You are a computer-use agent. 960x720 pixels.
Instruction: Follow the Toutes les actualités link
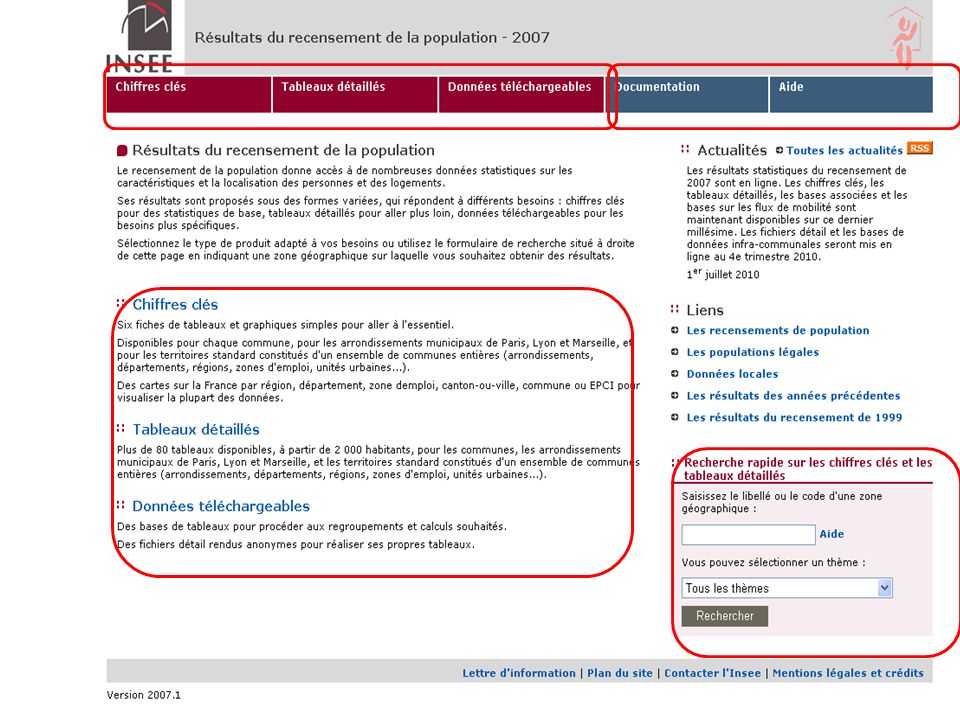[x=844, y=151]
